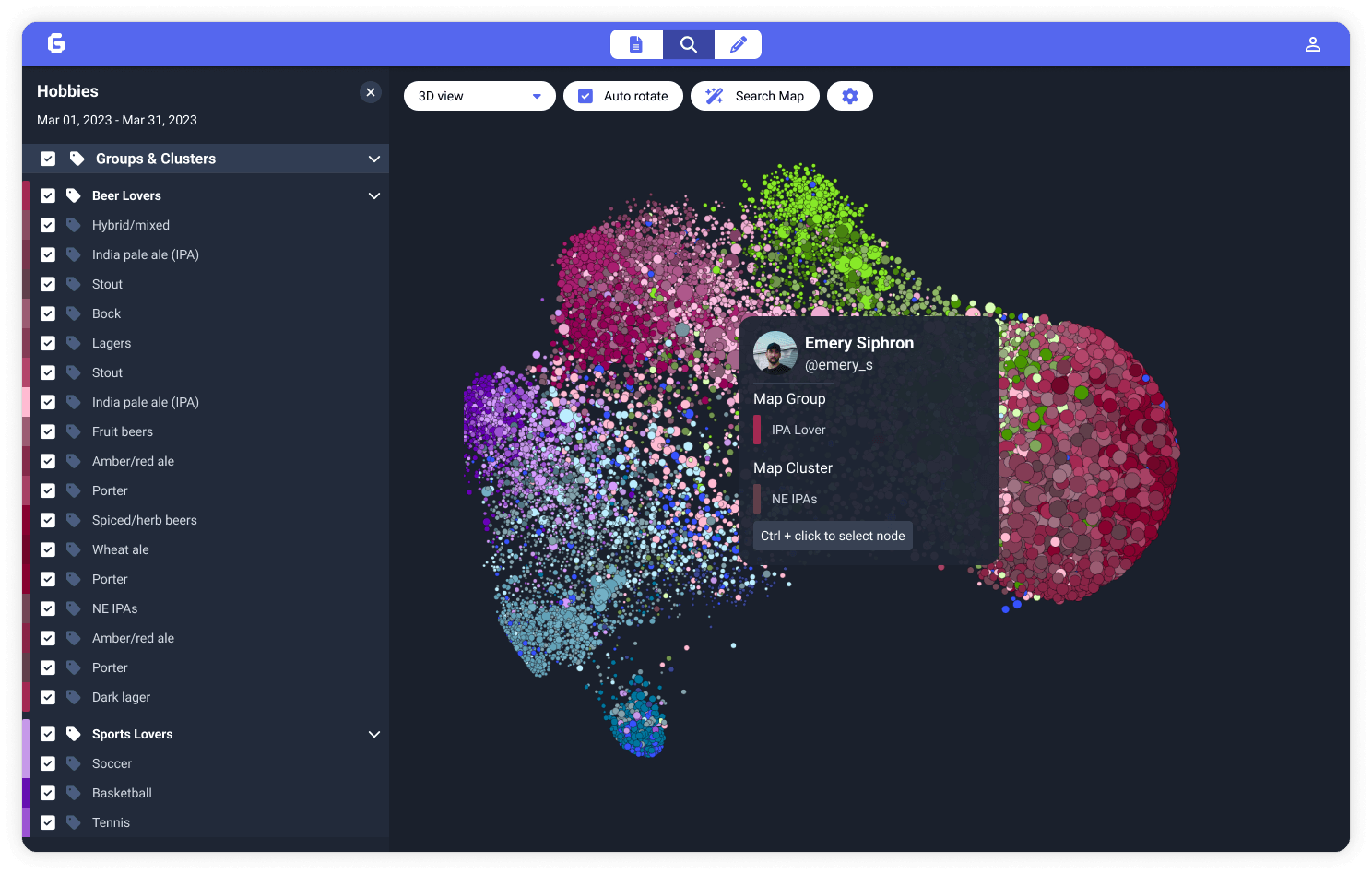Click the IPA Lover color swatch
1372x874 pixels.
tap(757, 430)
